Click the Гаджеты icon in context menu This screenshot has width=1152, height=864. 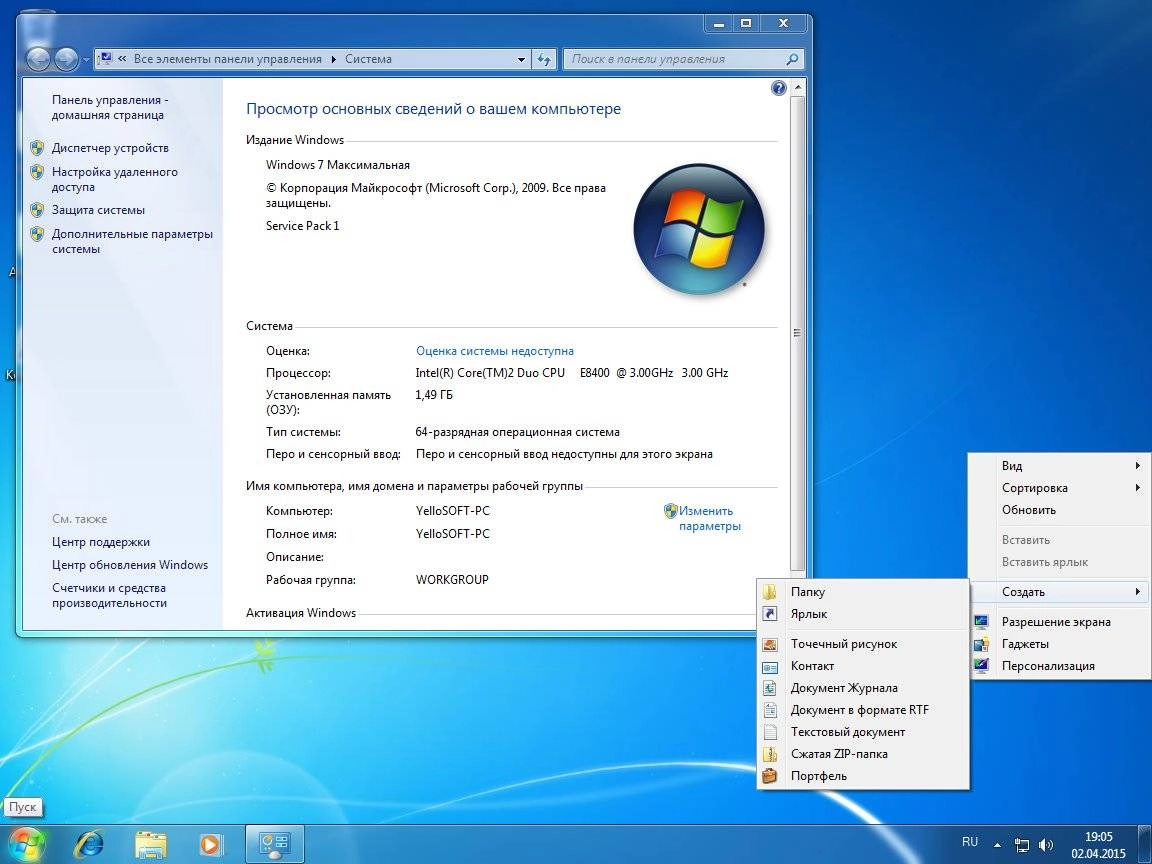(981, 644)
